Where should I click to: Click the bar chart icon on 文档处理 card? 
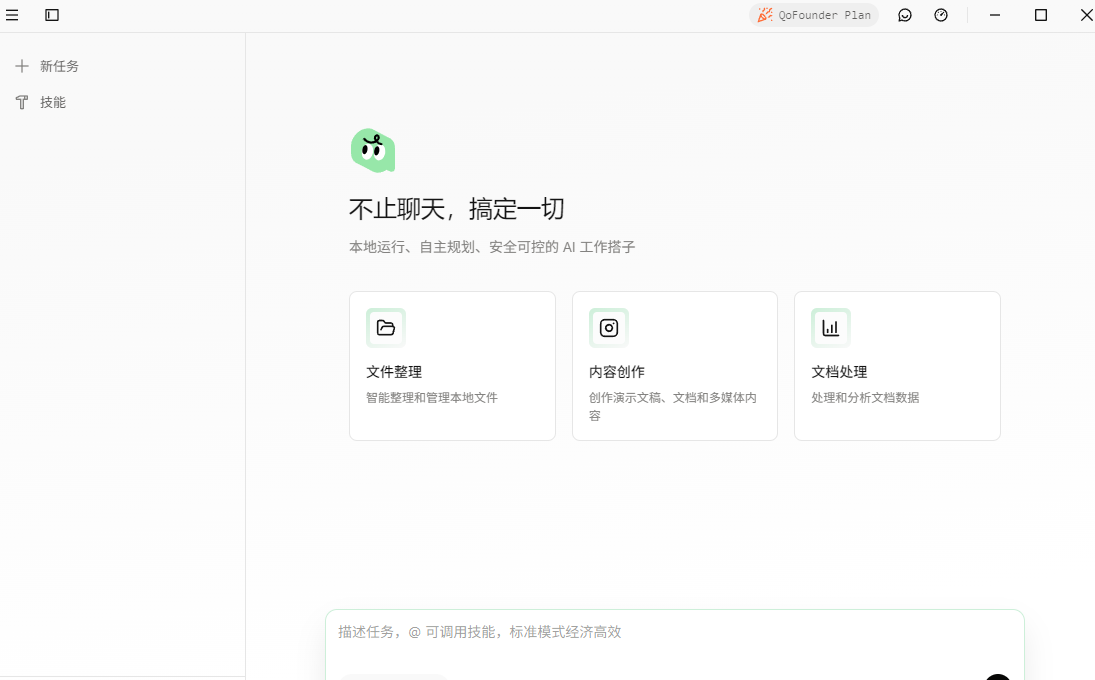(831, 328)
